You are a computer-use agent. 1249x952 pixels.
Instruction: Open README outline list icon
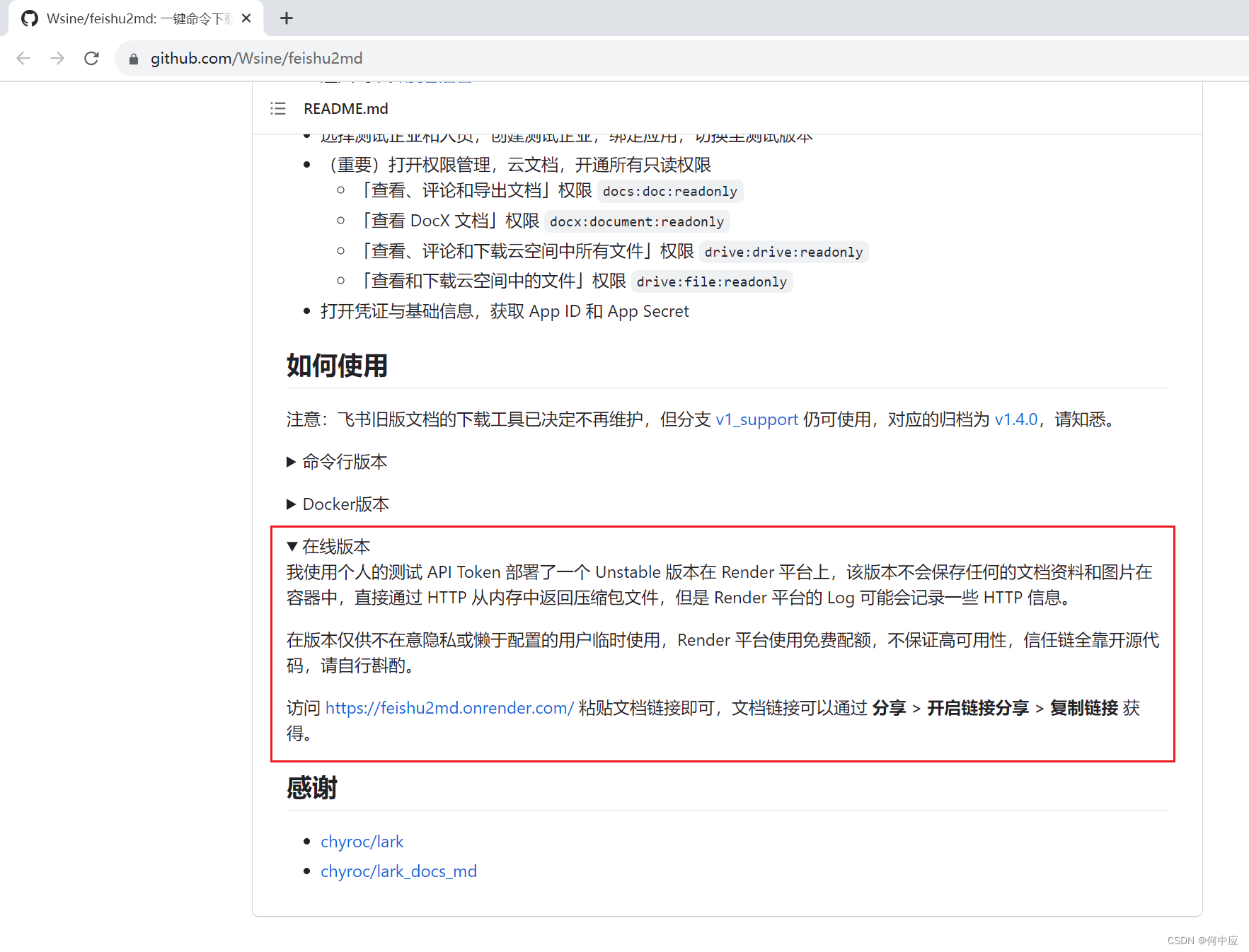click(278, 108)
